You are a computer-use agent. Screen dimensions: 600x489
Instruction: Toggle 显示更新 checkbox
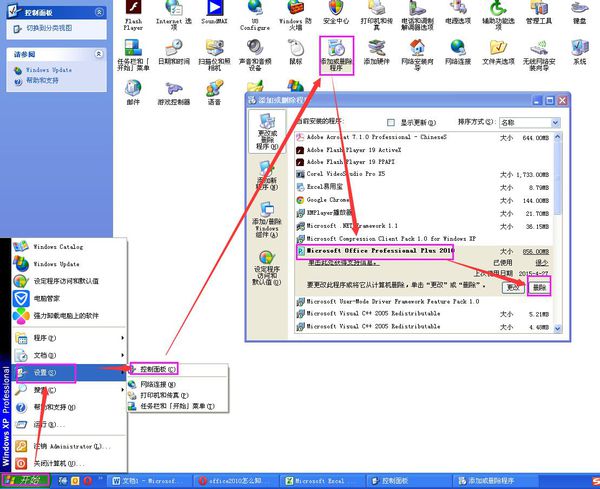[x=391, y=122]
